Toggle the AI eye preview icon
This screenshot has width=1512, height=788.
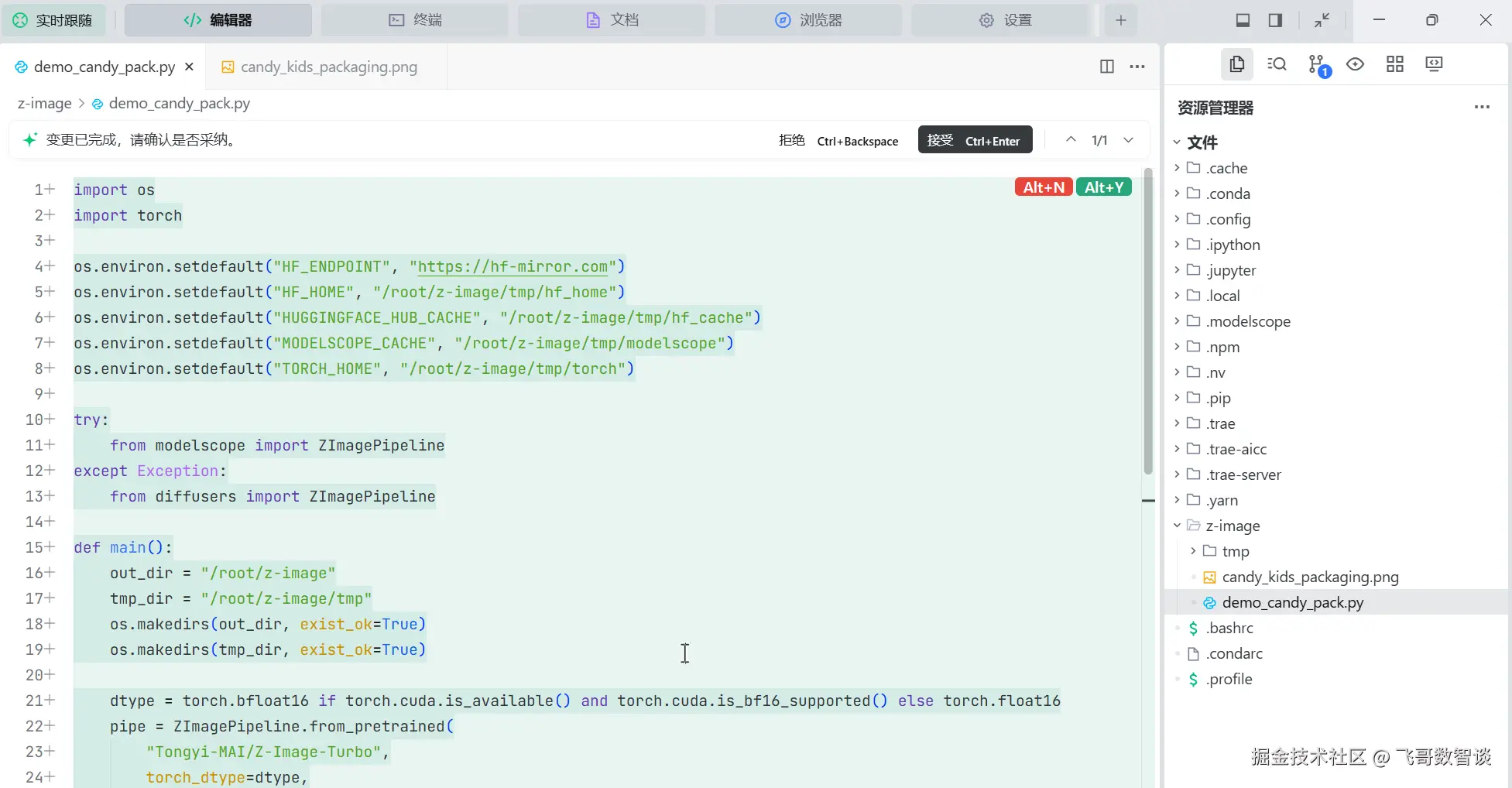coord(1355,64)
